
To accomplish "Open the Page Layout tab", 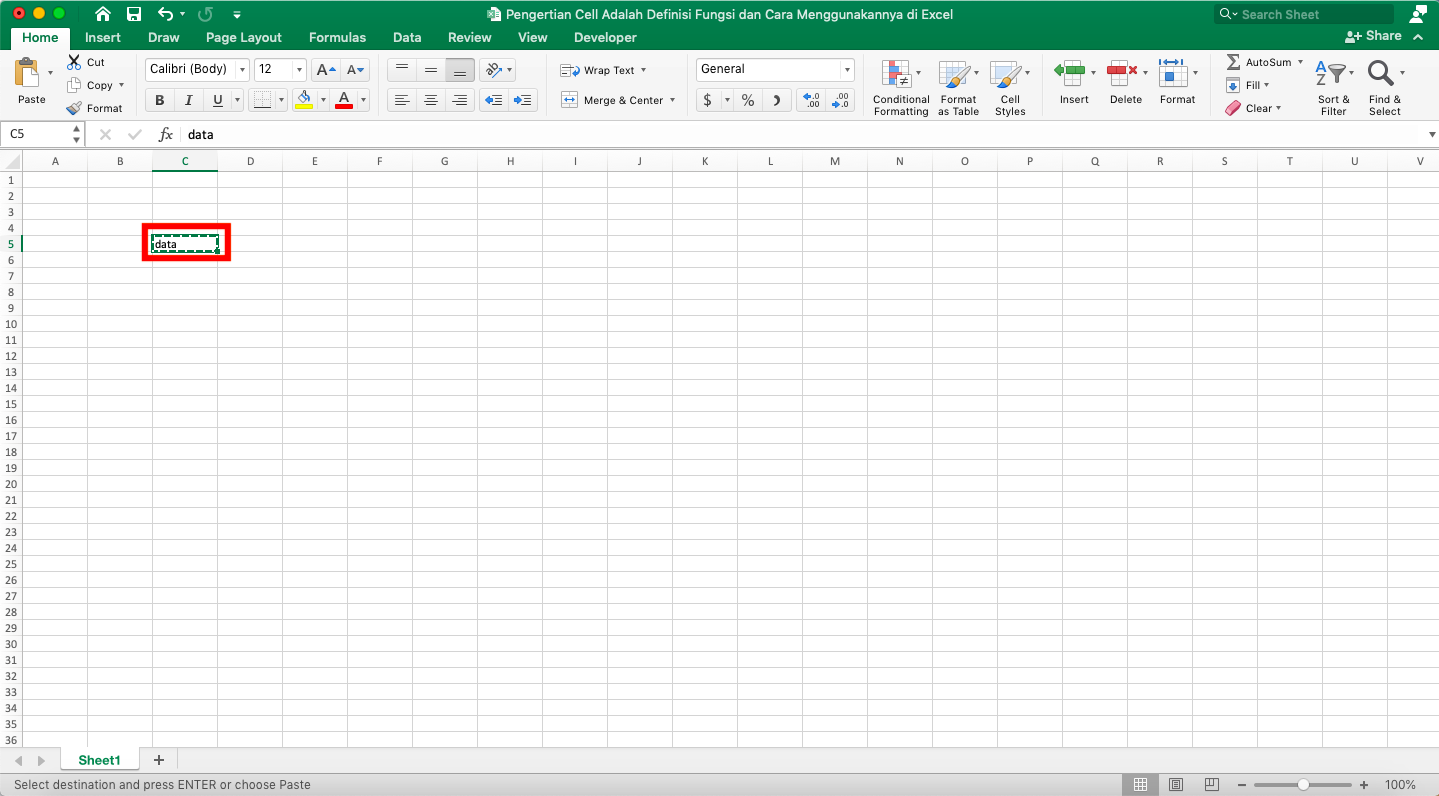I will click(x=244, y=37).
